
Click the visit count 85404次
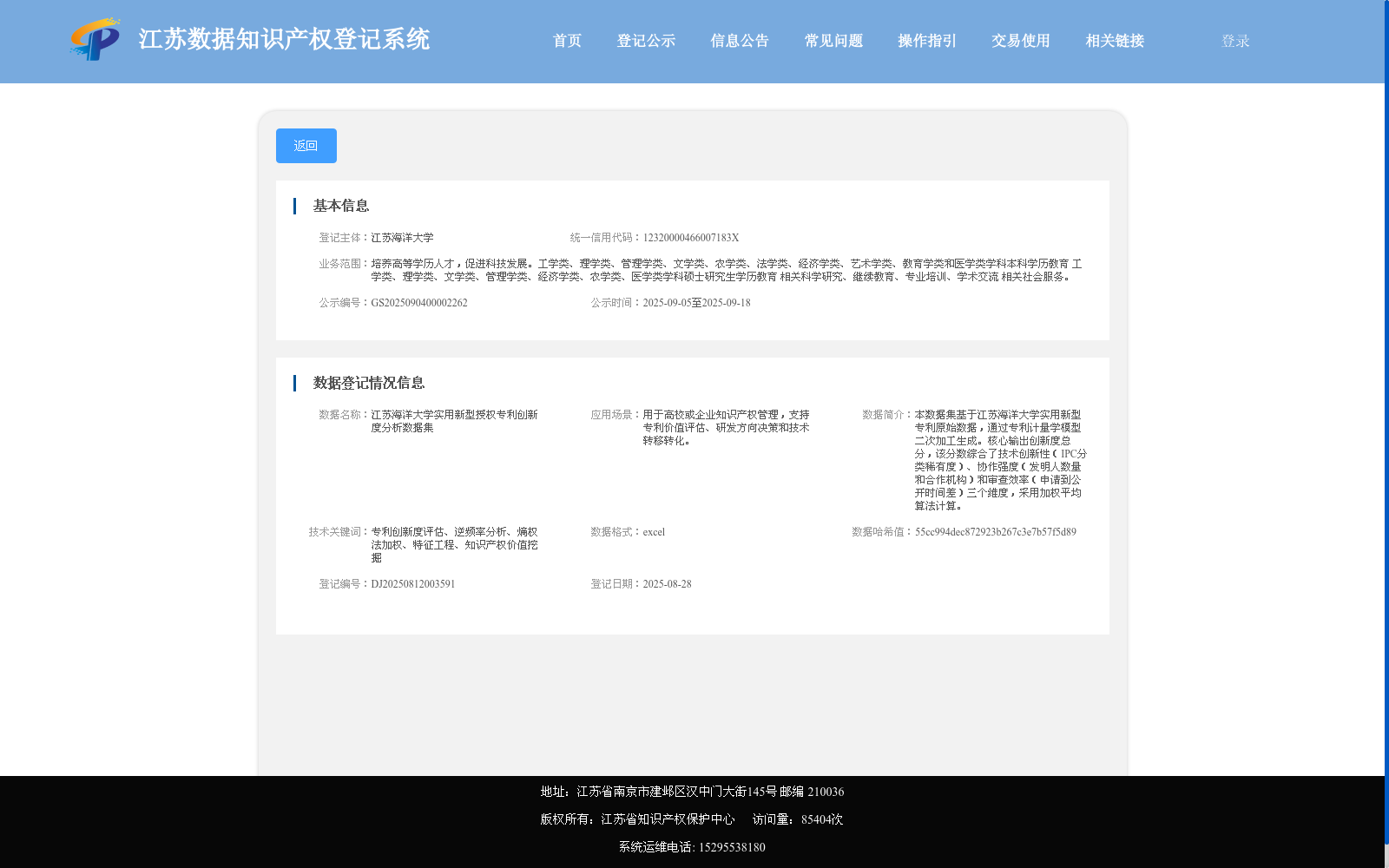[x=822, y=819]
